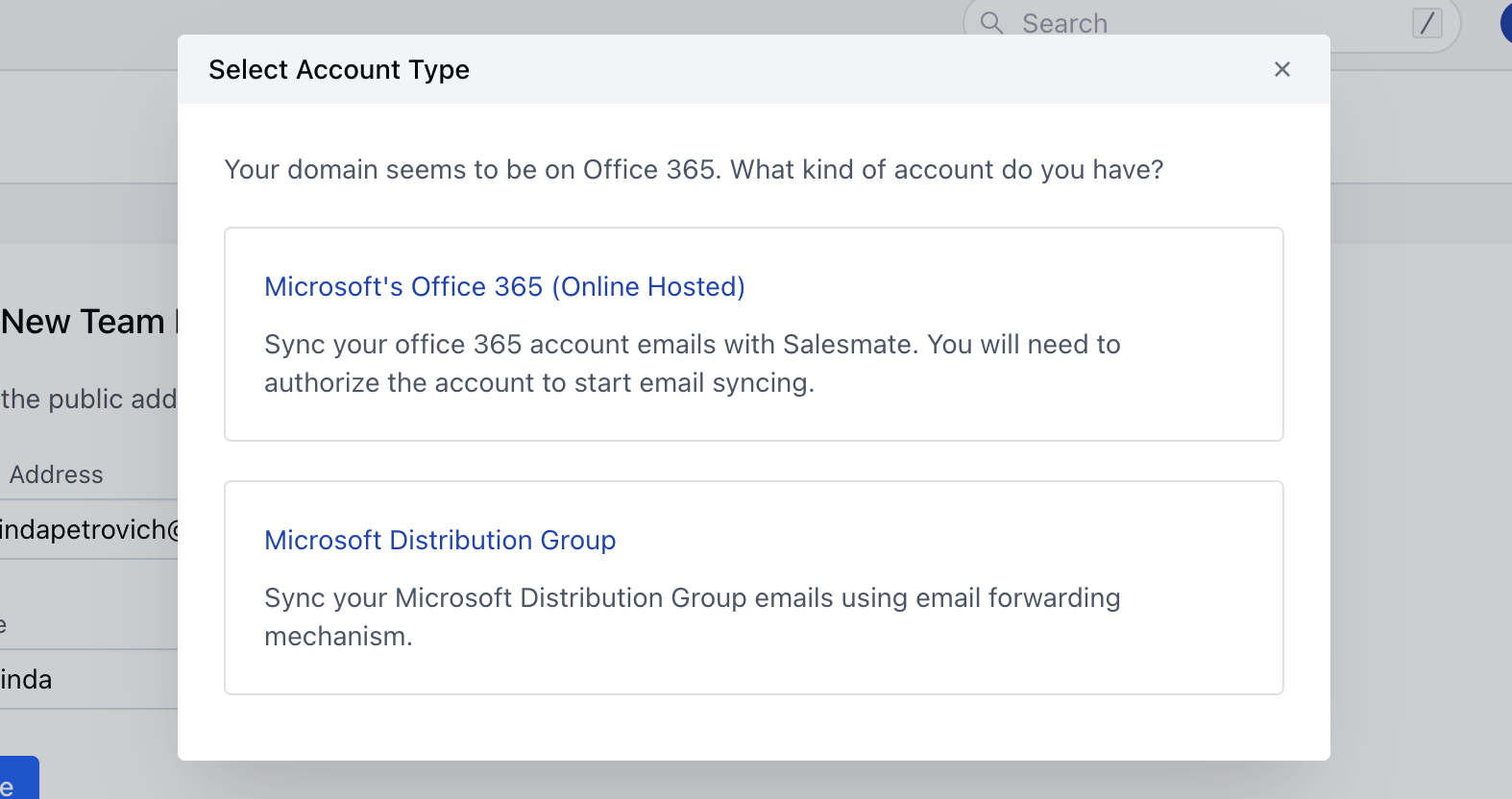Screen dimensions: 1512x799
Task: Click the 'Your domain seems to be on Office 365' text
Action: (x=694, y=169)
